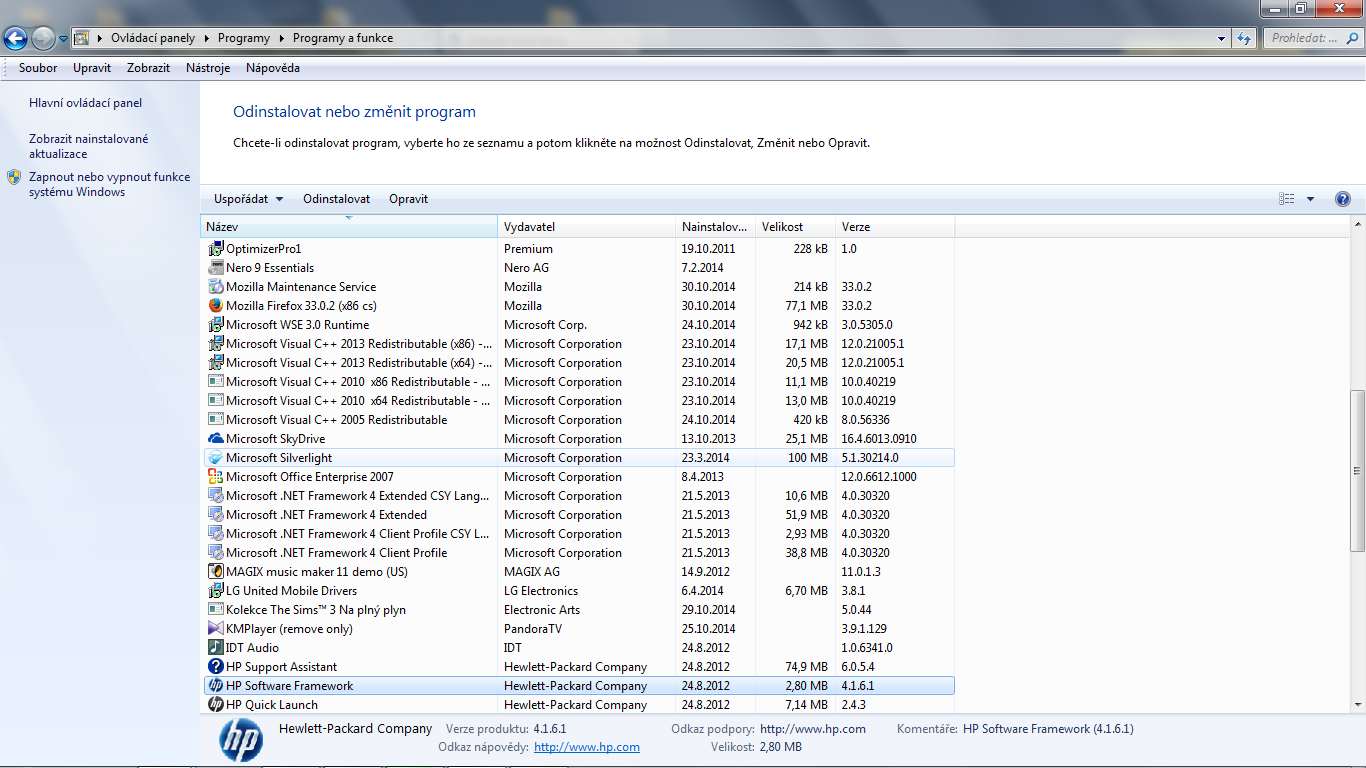This screenshot has height=768, width=1366.
Task: Sort by the Nainstalováno column header
Action: pyautogui.click(x=716, y=227)
